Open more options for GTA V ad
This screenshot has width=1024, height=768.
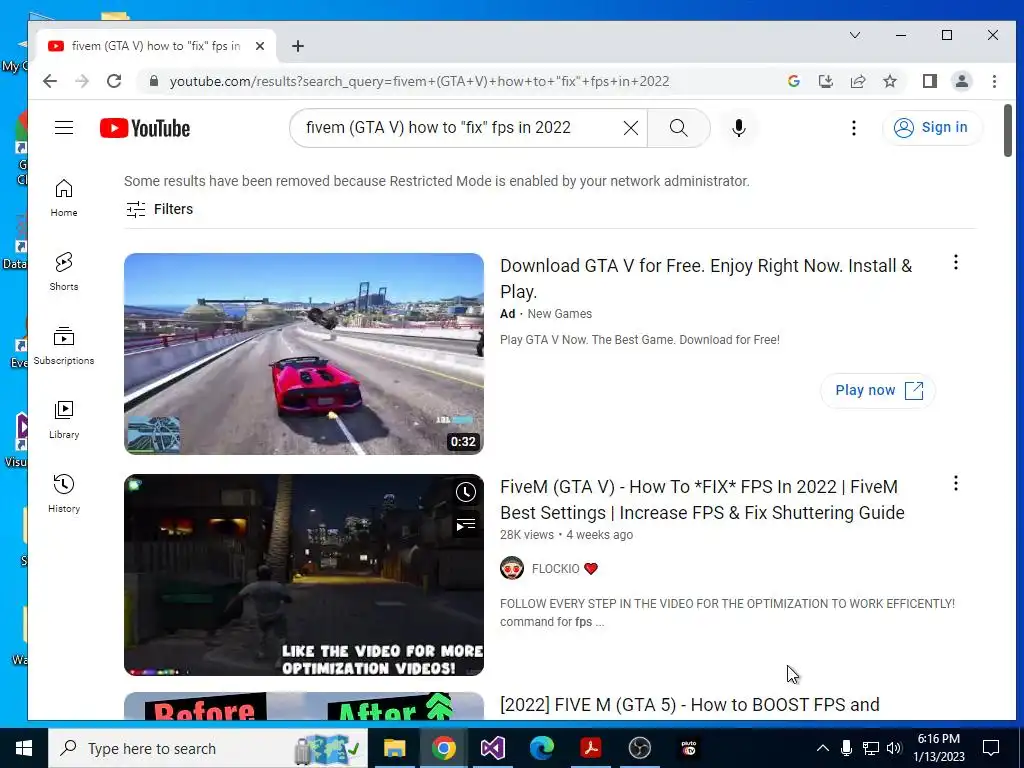point(955,263)
